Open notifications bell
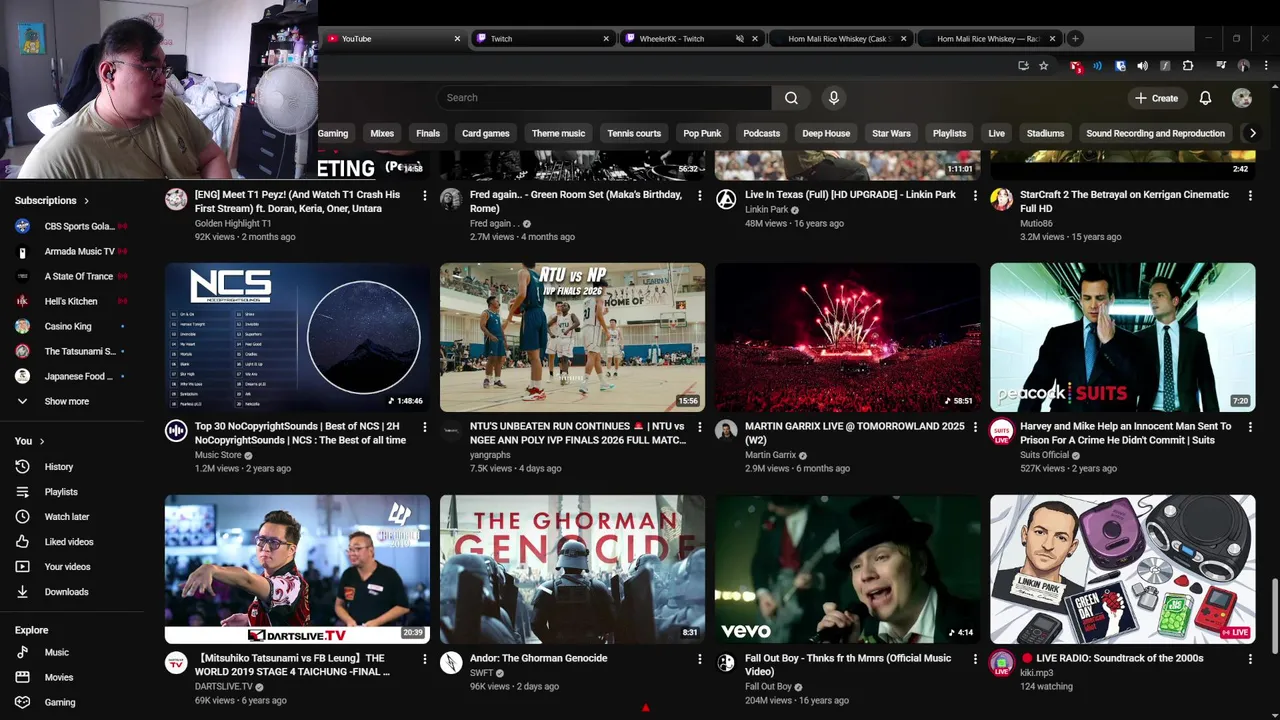The image size is (1280, 720). [x=1205, y=98]
